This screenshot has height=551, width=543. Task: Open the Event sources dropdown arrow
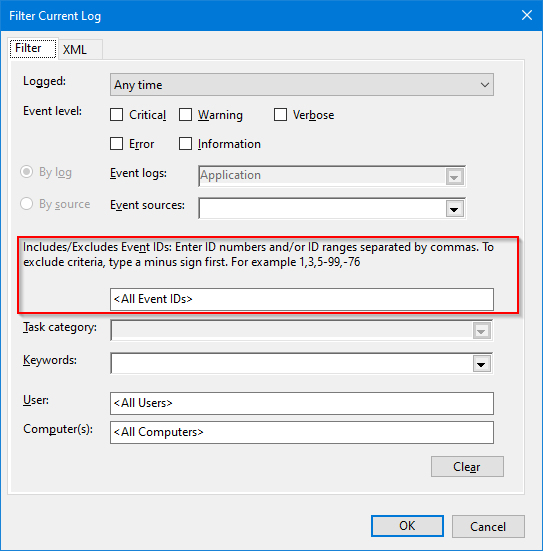pyautogui.click(x=454, y=209)
